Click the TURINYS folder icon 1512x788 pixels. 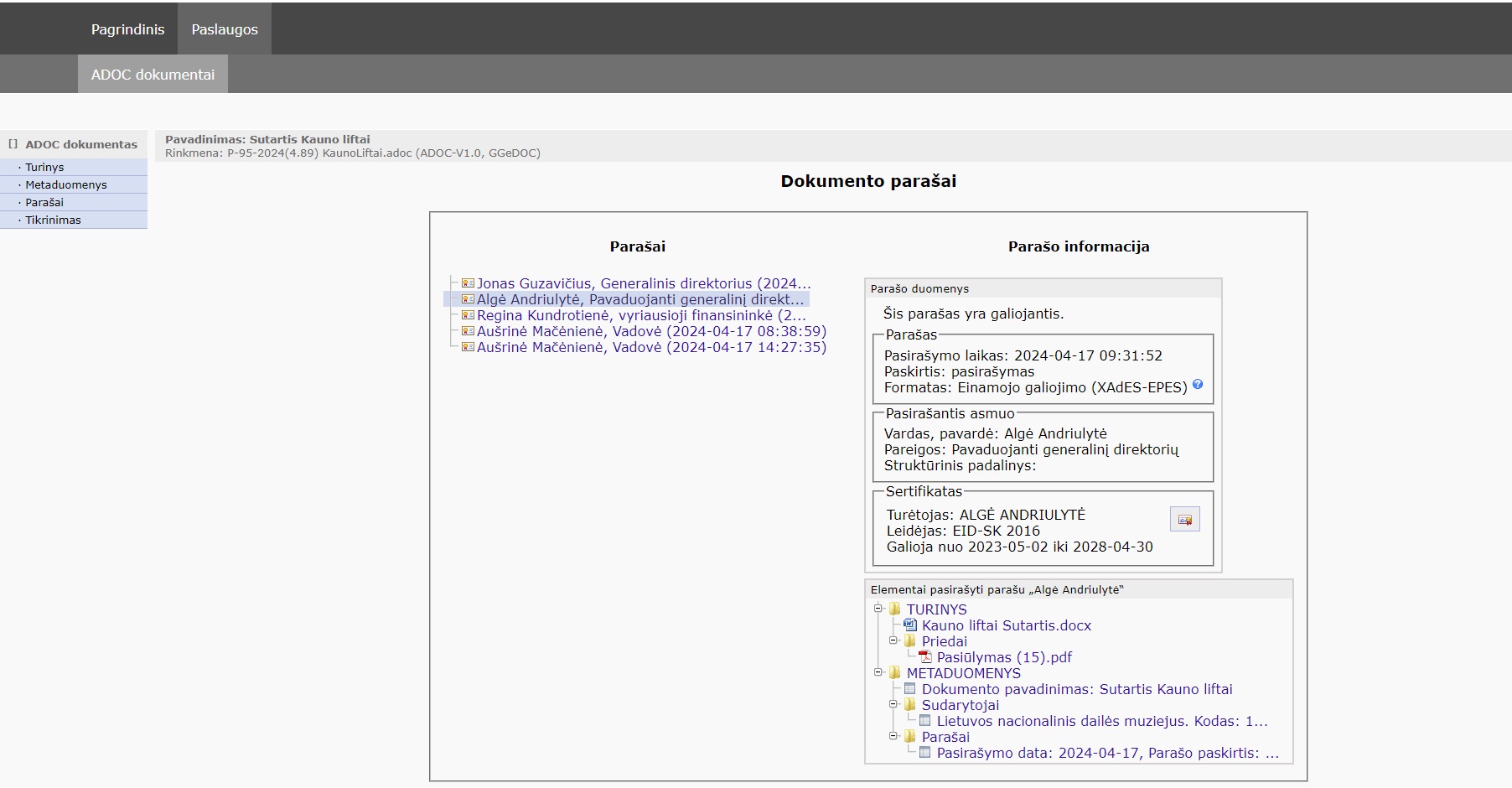click(x=895, y=609)
